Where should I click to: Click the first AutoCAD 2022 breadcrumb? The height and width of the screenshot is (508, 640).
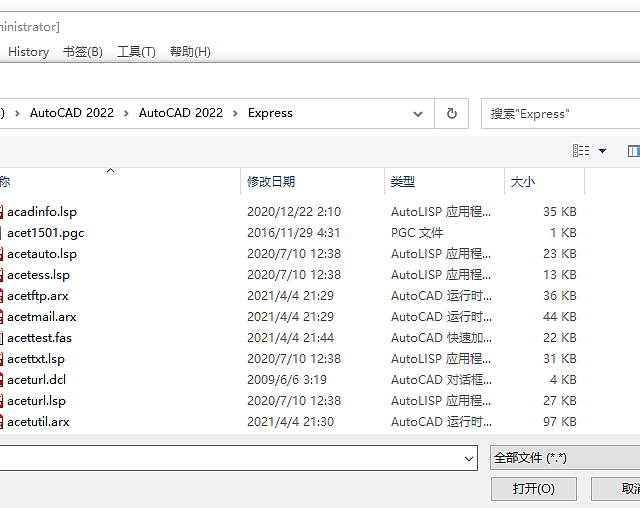(72, 113)
